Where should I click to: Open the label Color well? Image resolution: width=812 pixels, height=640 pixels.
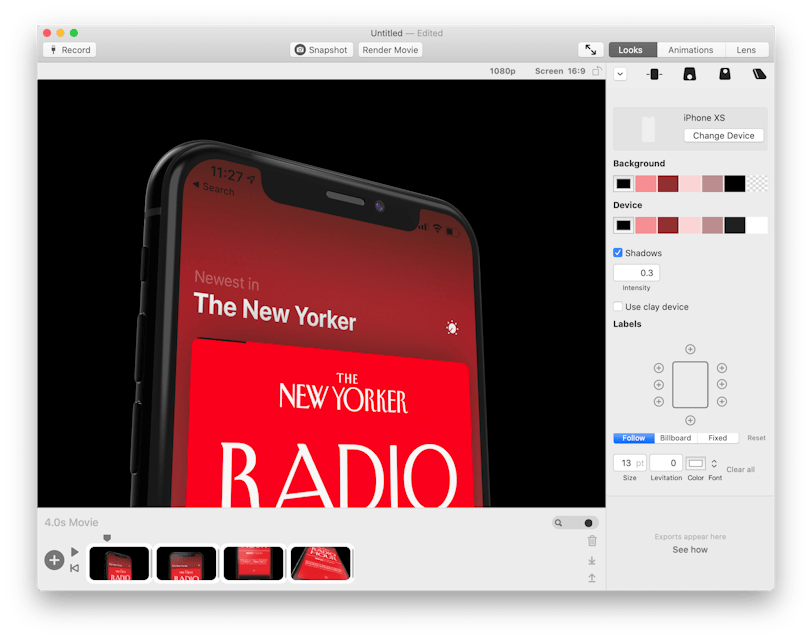[695, 463]
